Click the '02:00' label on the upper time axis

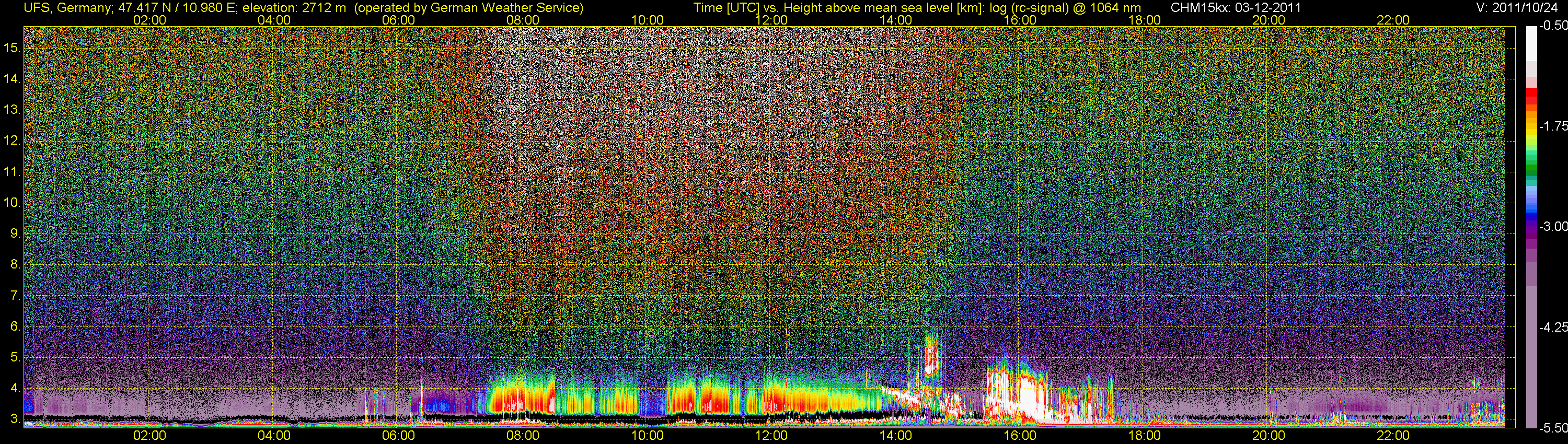[x=149, y=20]
